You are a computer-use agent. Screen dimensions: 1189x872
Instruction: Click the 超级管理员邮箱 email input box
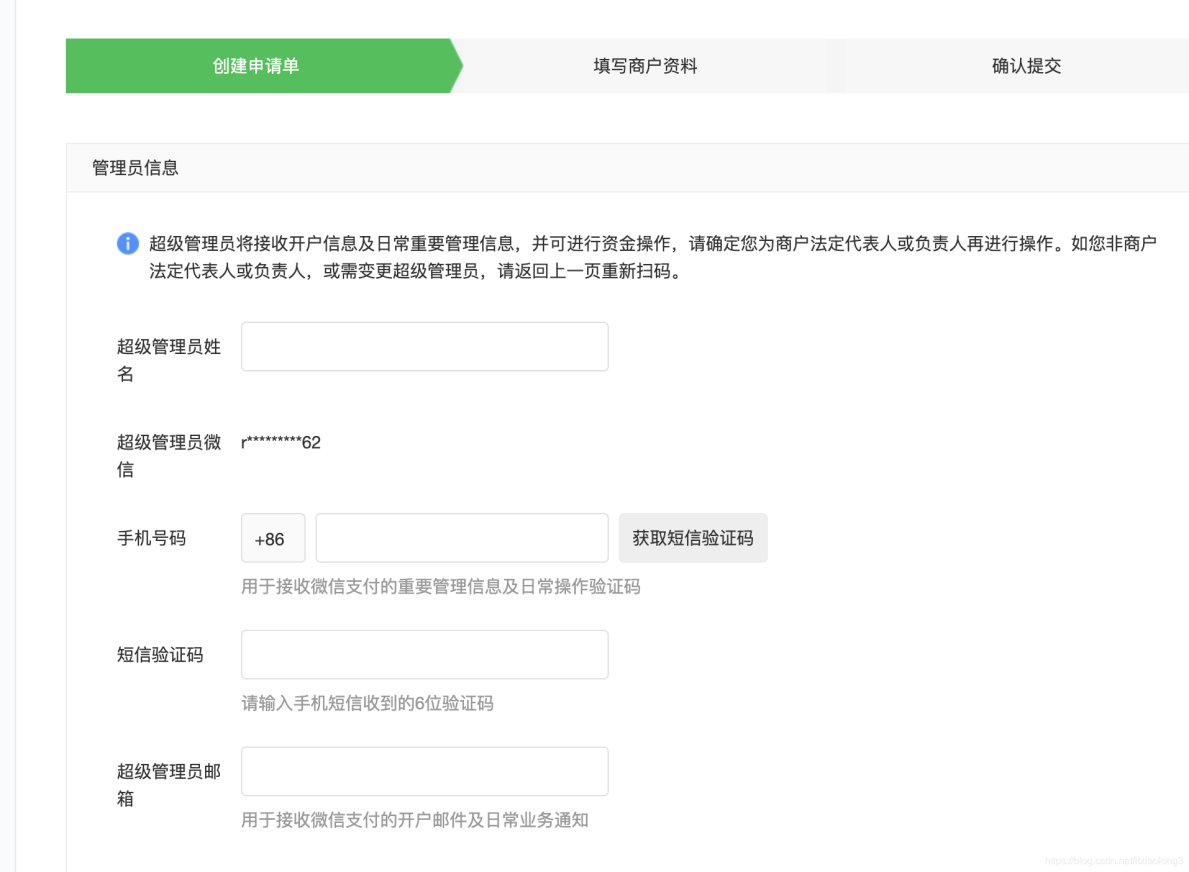point(424,770)
